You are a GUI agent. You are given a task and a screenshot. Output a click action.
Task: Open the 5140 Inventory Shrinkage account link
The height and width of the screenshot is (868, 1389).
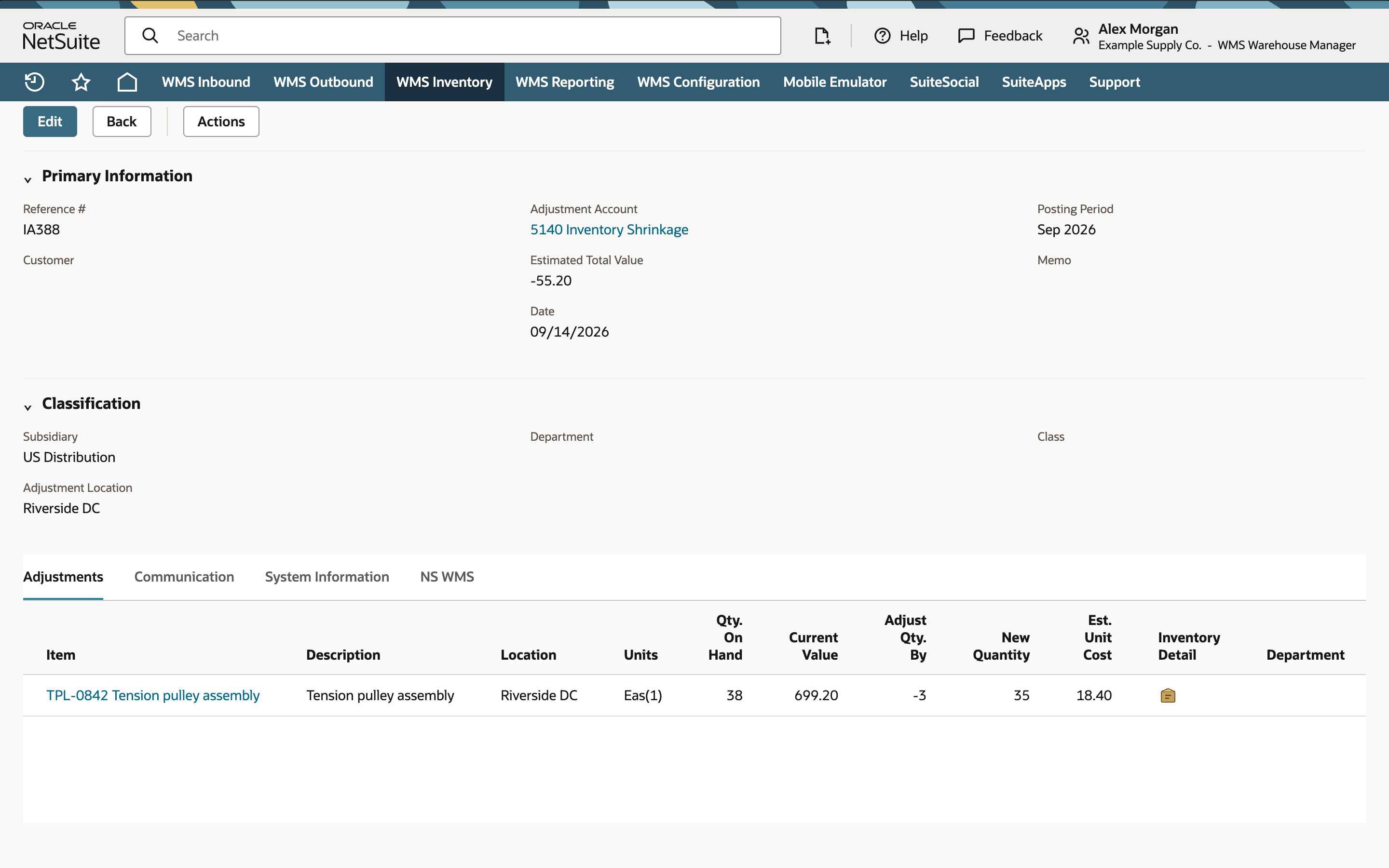(609, 230)
